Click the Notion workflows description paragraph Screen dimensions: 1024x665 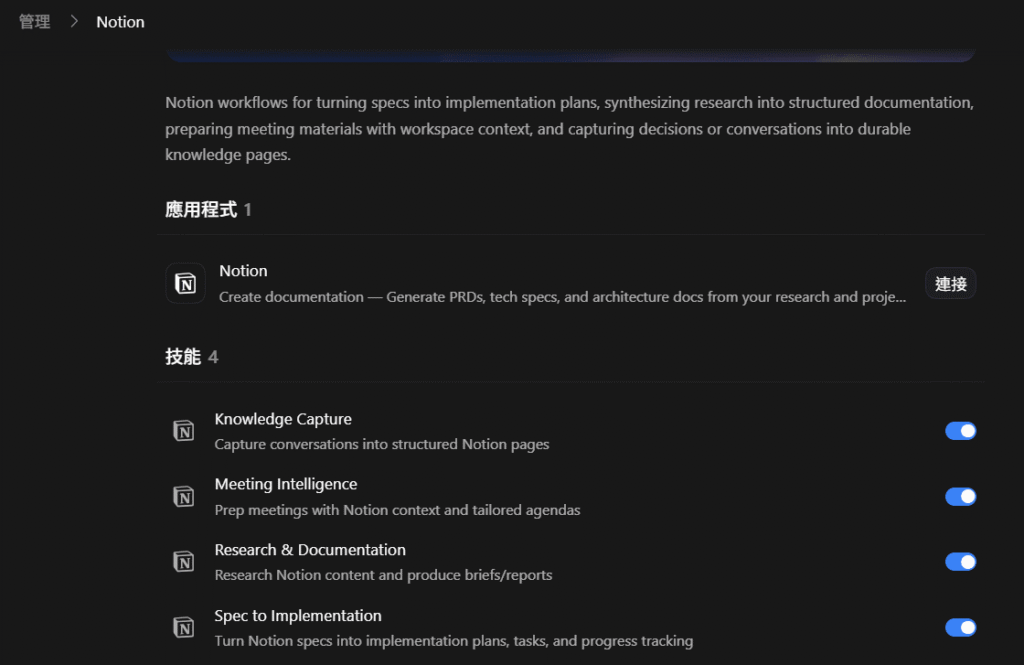[569, 129]
